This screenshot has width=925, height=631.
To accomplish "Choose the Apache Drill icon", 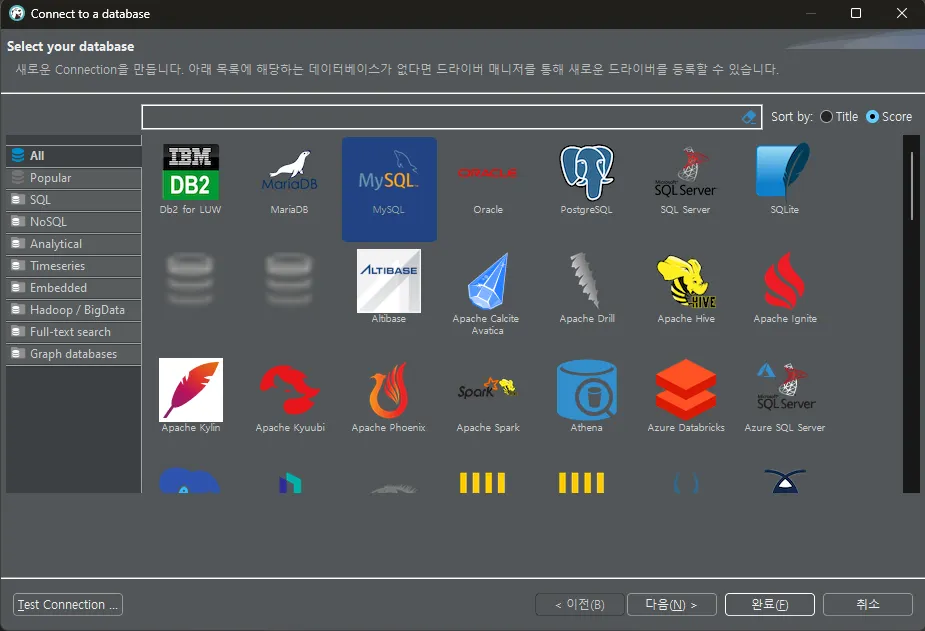I will 586,288.
